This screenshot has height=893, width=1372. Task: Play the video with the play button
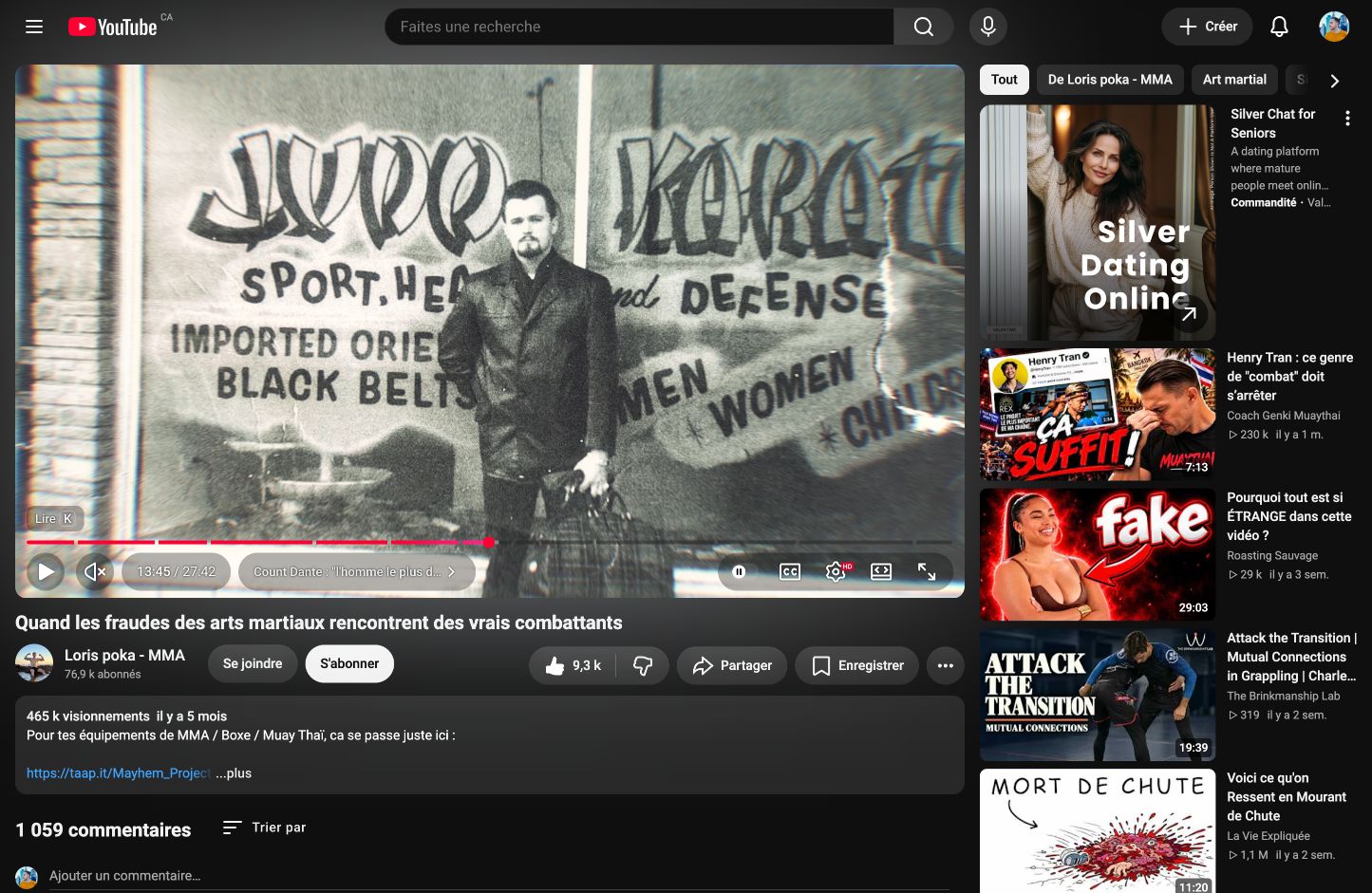click(x=46, y=571)
